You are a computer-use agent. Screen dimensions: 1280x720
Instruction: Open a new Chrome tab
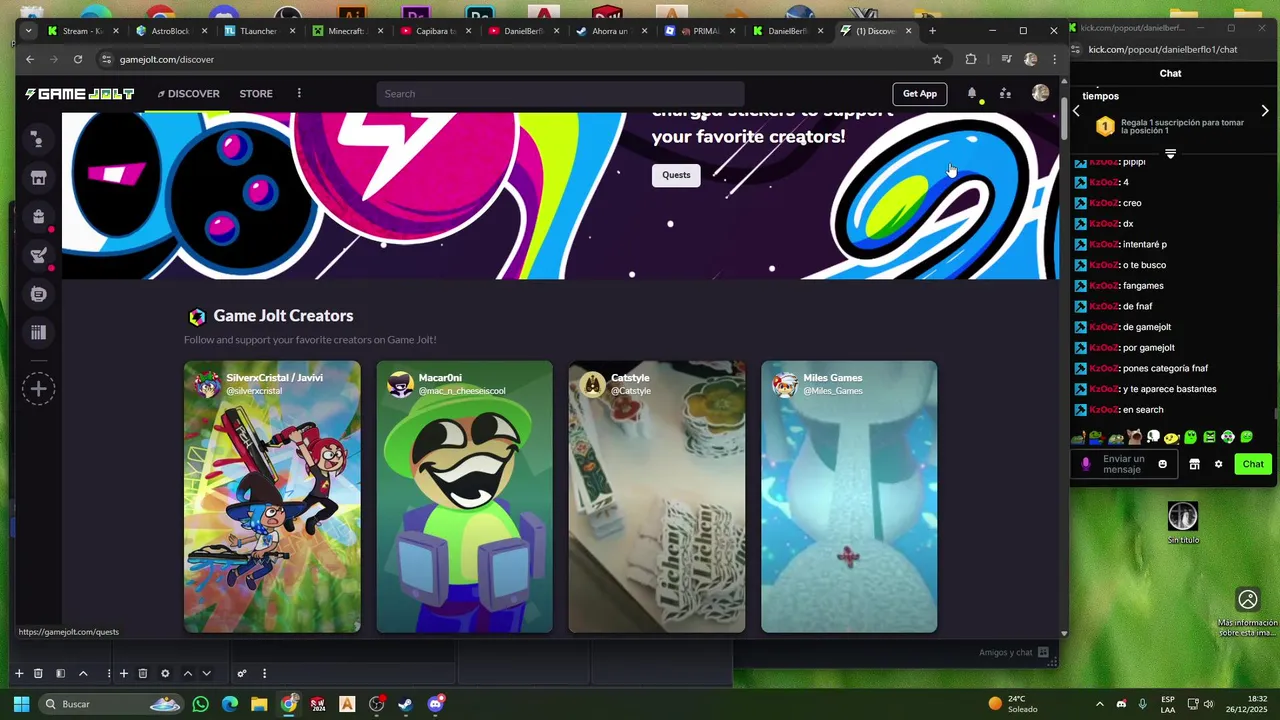pos(932,31)
